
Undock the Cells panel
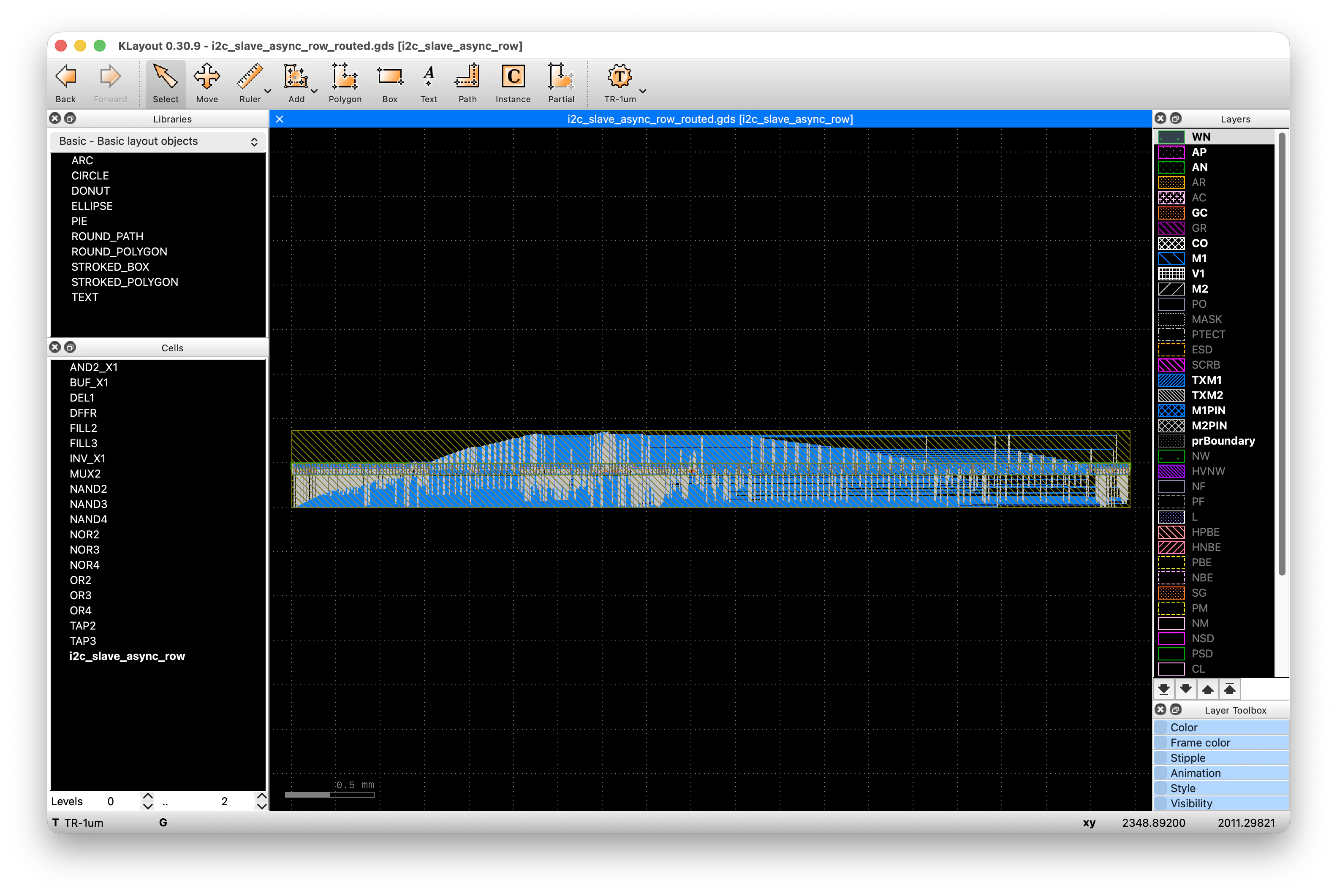(x=70, y=348)
